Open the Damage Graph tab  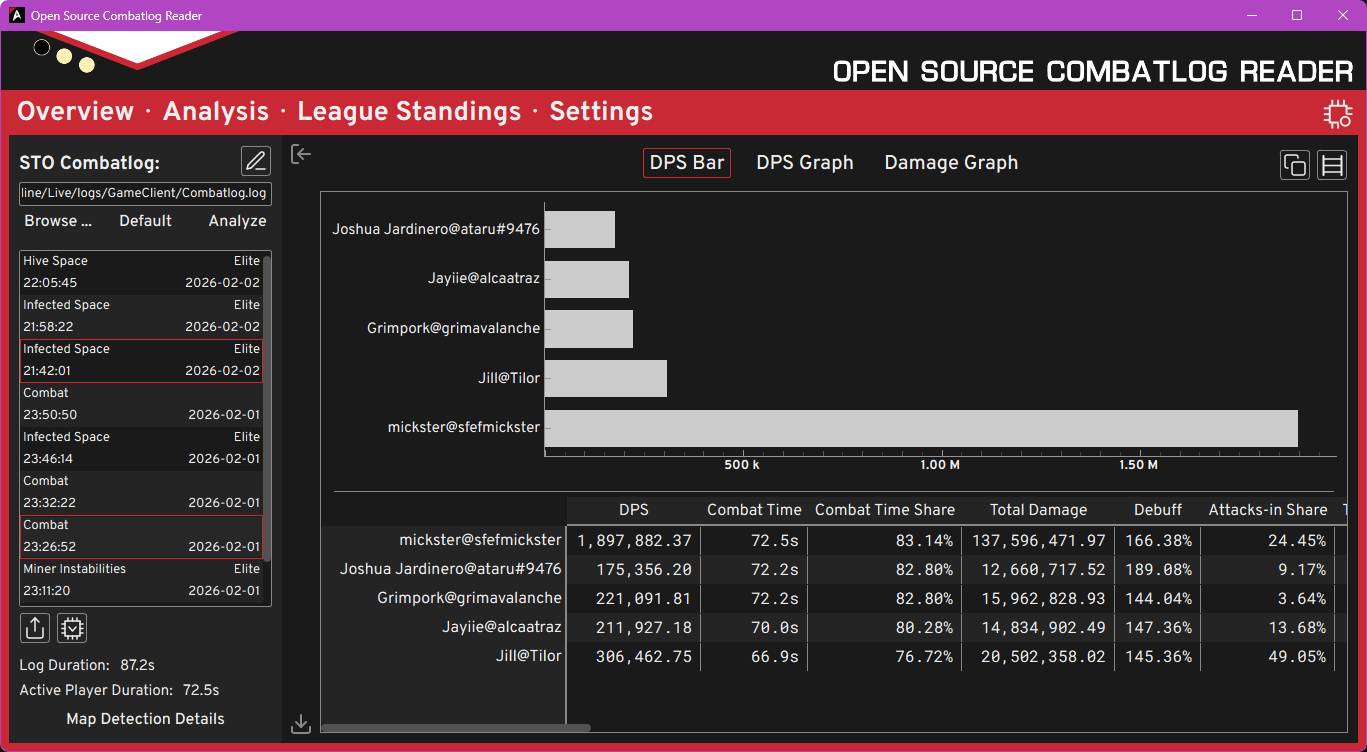click(951, 163)
